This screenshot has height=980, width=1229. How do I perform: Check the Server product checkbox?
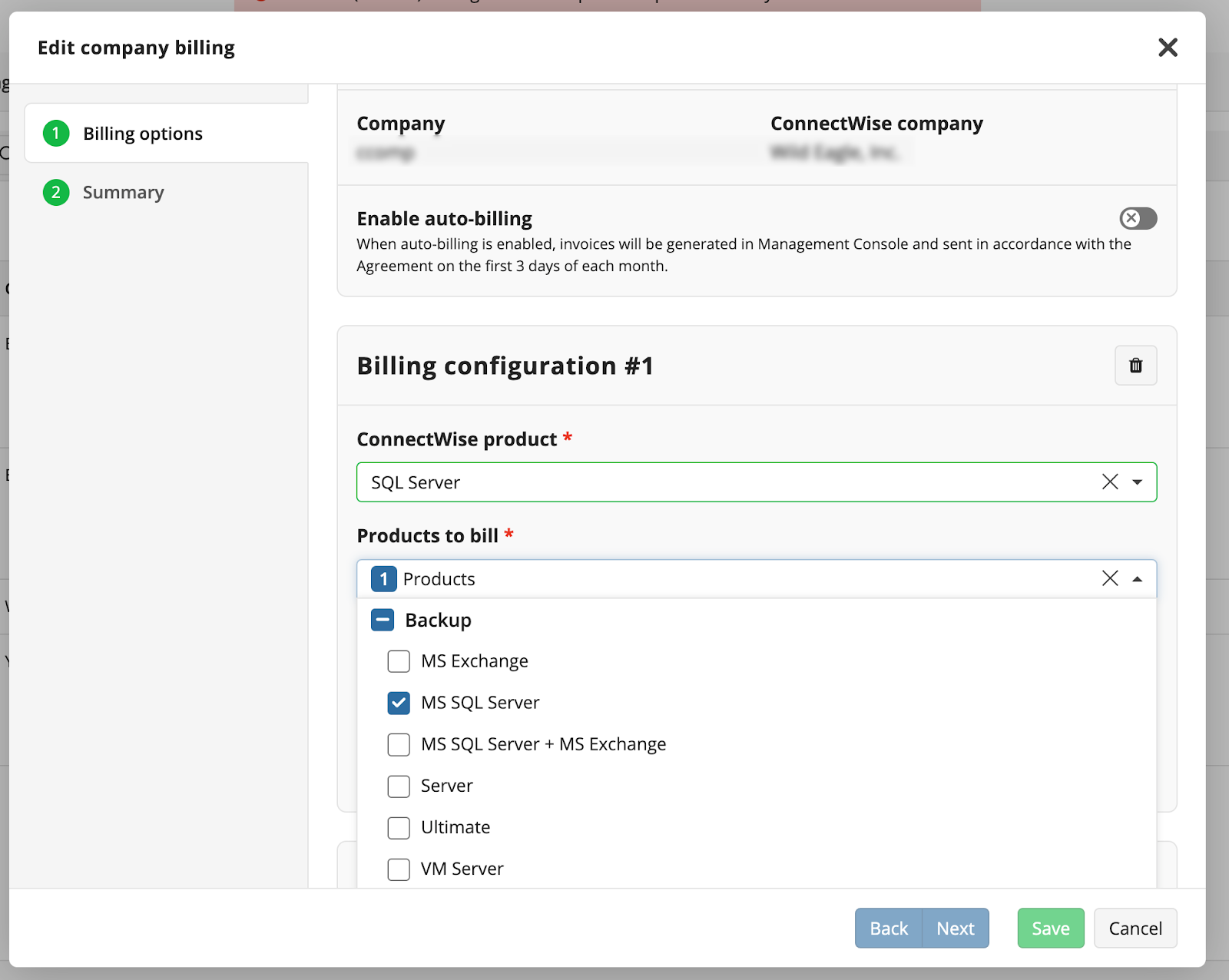point(399,786)
